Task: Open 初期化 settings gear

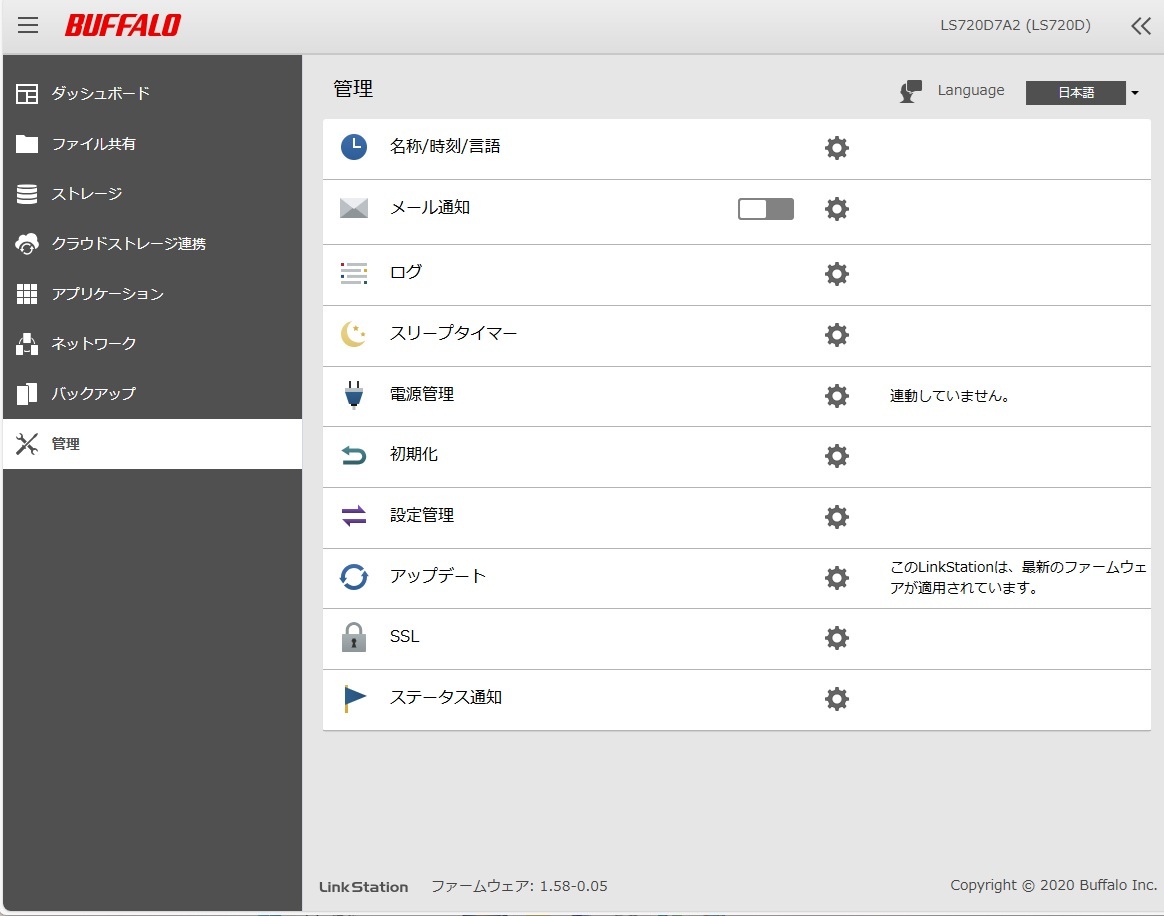Action: tap(836, 456)
